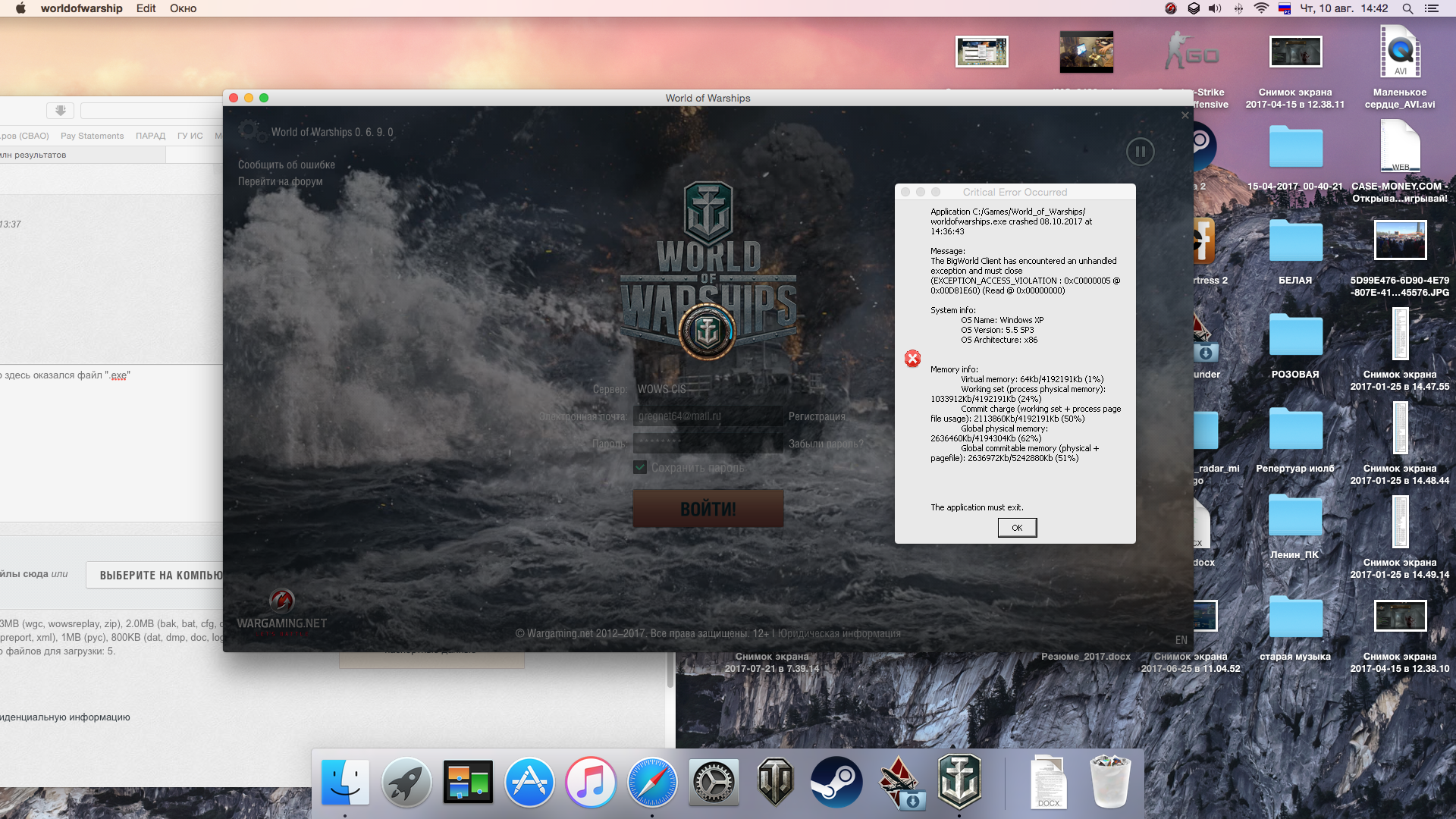Open Safari from the dock
Viewport: 1456px width, 819px height.
point(652,782)
